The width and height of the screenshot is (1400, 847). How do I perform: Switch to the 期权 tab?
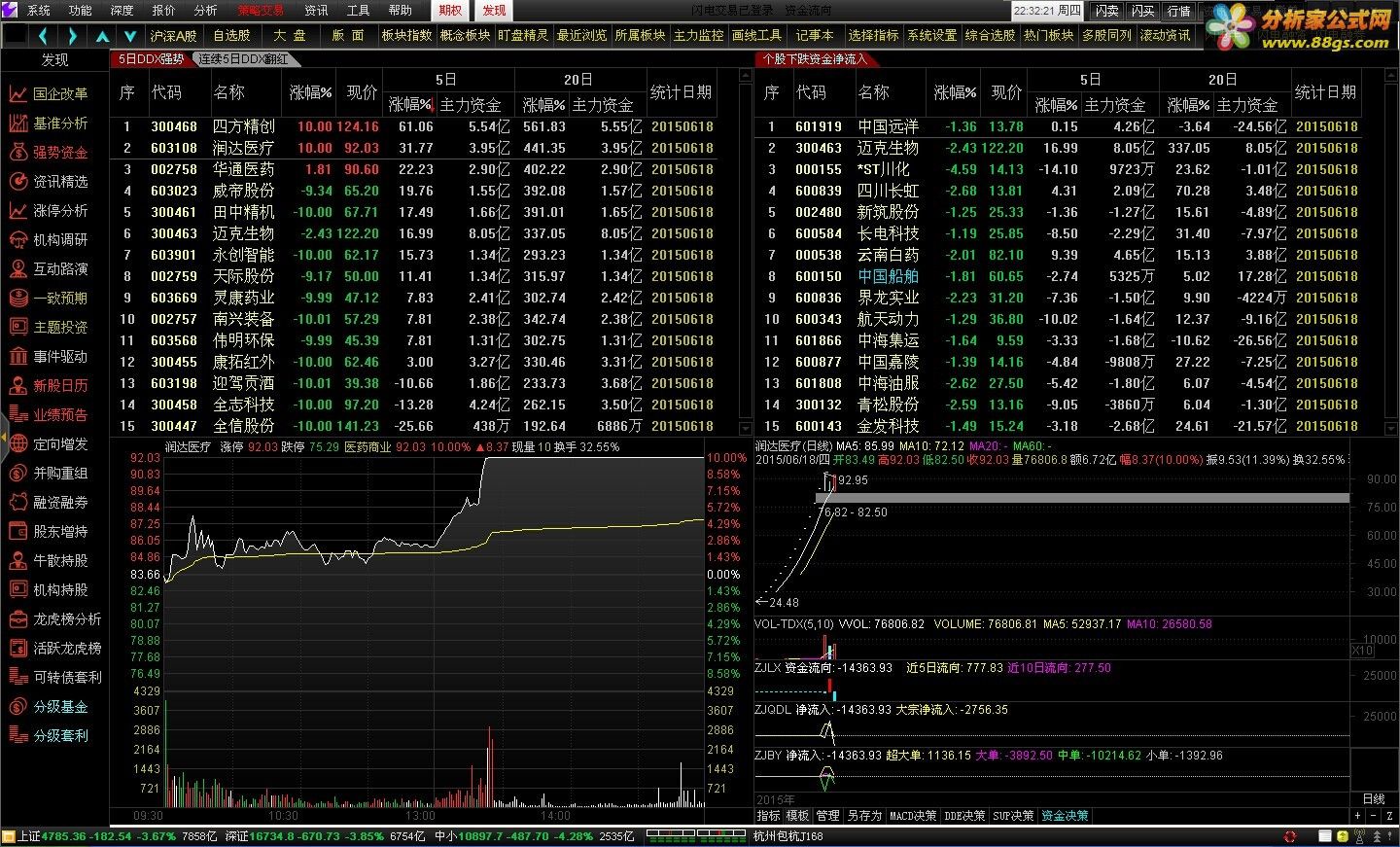450,11
